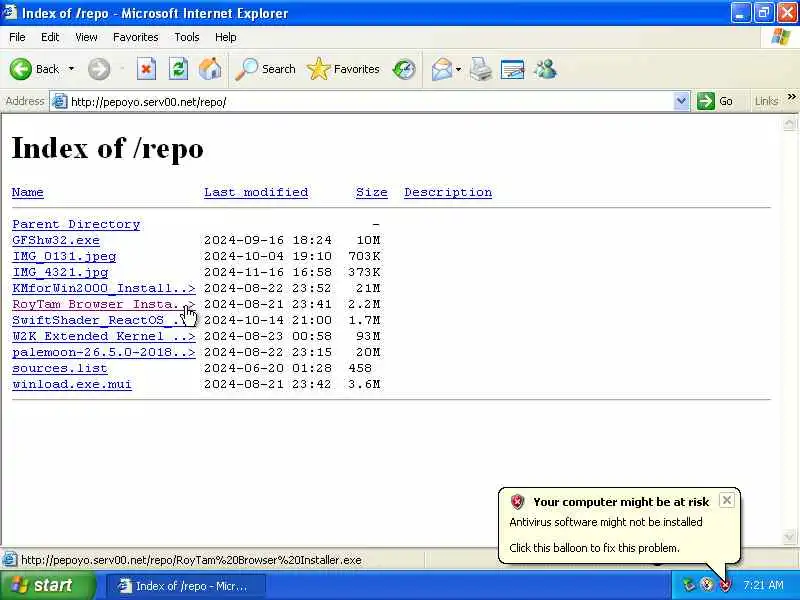Download GFShw32.exe file link
This screenshot has height=600, width=800.
click(56, 240)
